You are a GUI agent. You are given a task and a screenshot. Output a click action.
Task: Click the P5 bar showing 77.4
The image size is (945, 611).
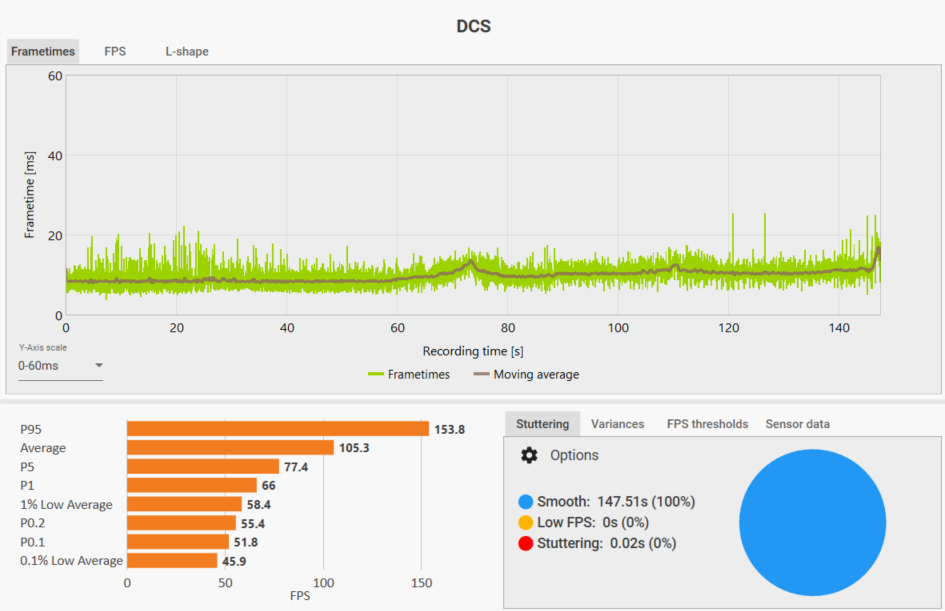[203, 466]
